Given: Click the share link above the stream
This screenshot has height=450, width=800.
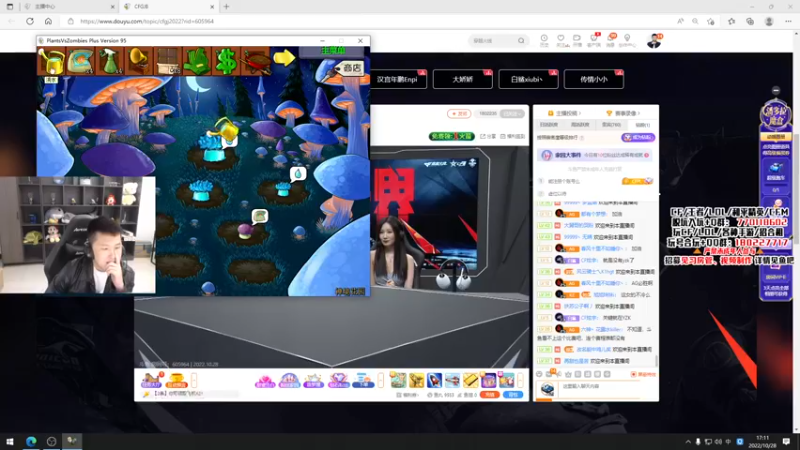Looking at the screenshot, I should pyautogui.click(x=488, y=136).
